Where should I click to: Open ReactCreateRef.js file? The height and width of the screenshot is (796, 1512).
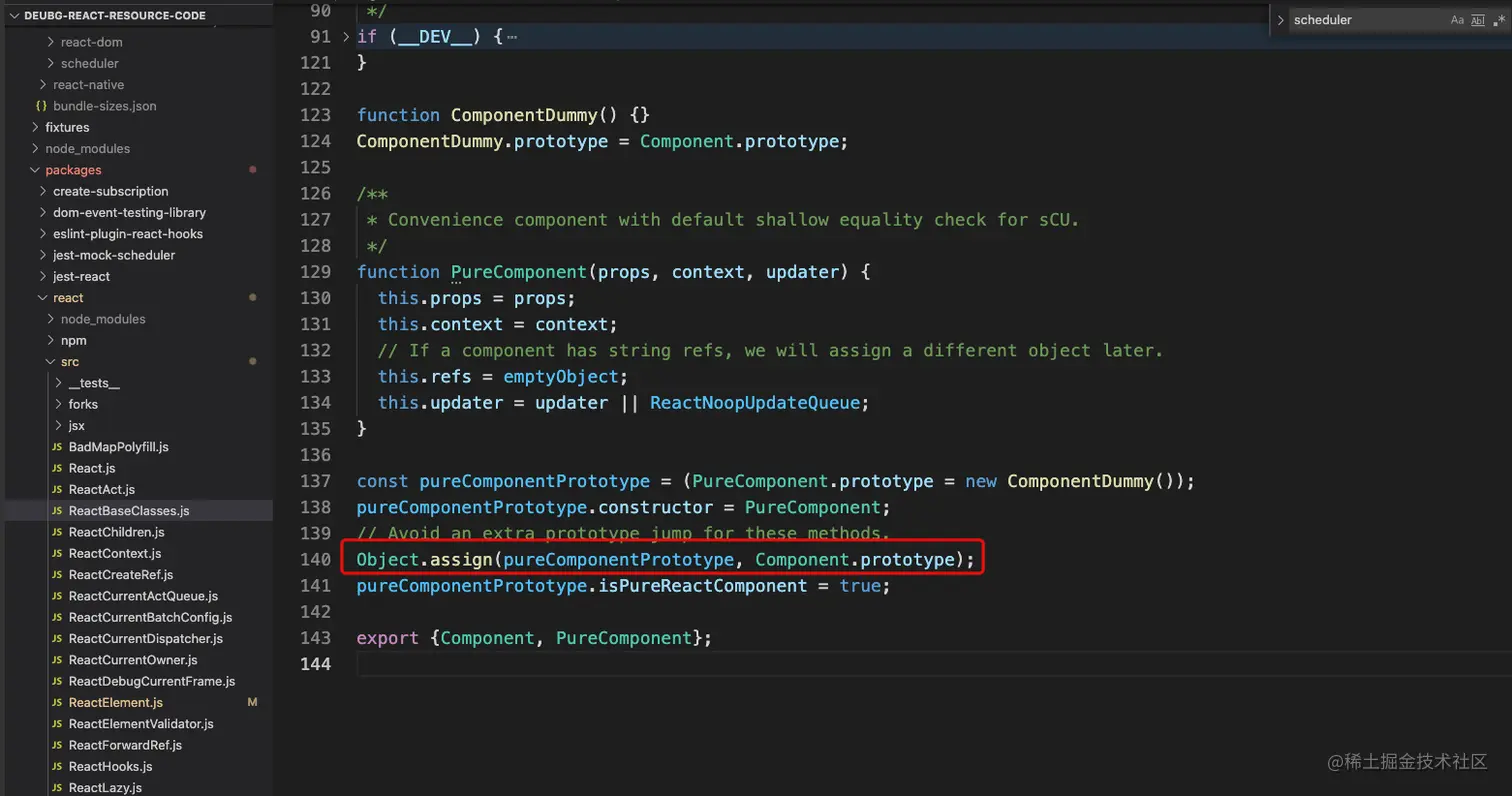coord(120,575)
